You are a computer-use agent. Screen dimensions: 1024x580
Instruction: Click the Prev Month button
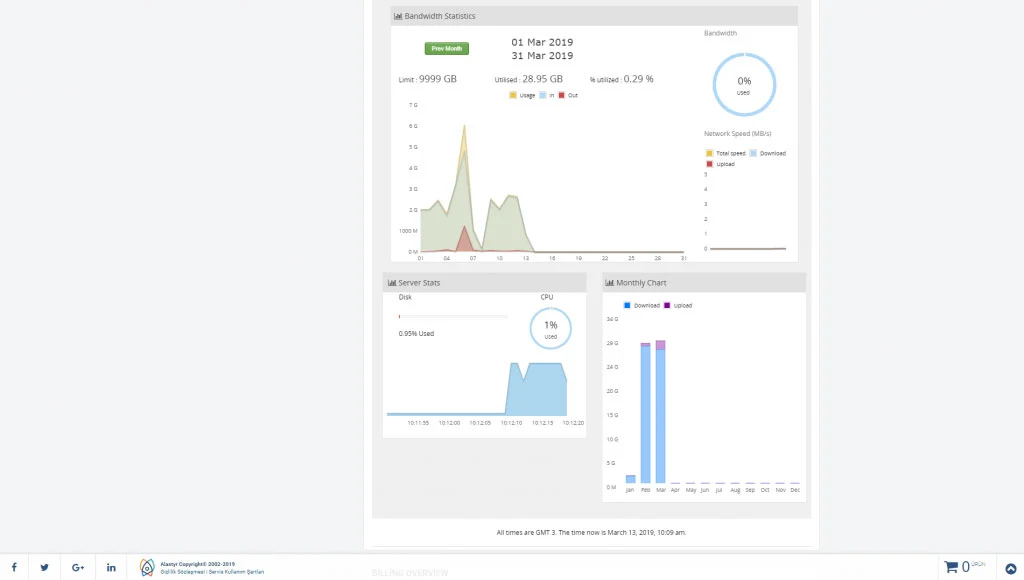pos(446,48)
